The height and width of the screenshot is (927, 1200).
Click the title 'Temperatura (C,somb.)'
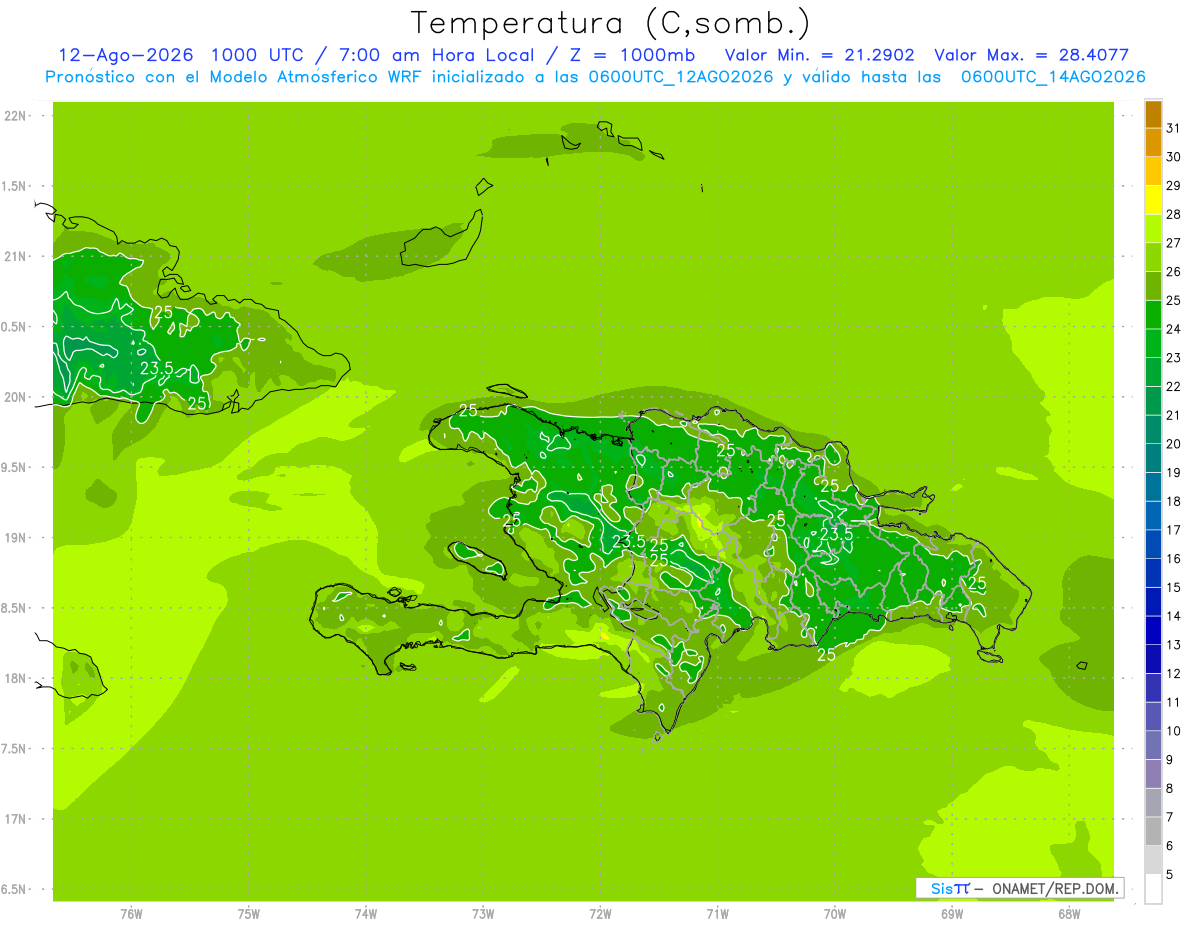[x=610, y=23]
